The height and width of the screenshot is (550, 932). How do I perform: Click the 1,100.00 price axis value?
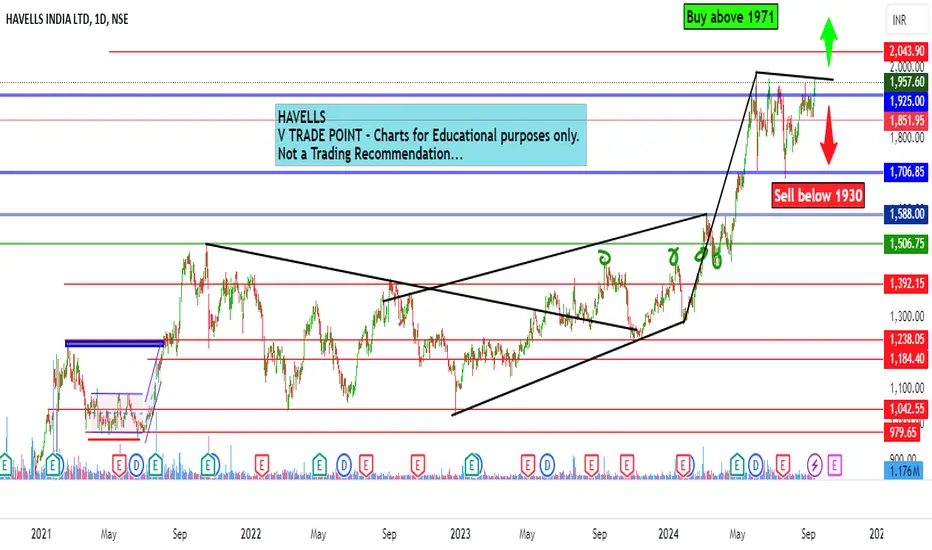tap(906, 388)
